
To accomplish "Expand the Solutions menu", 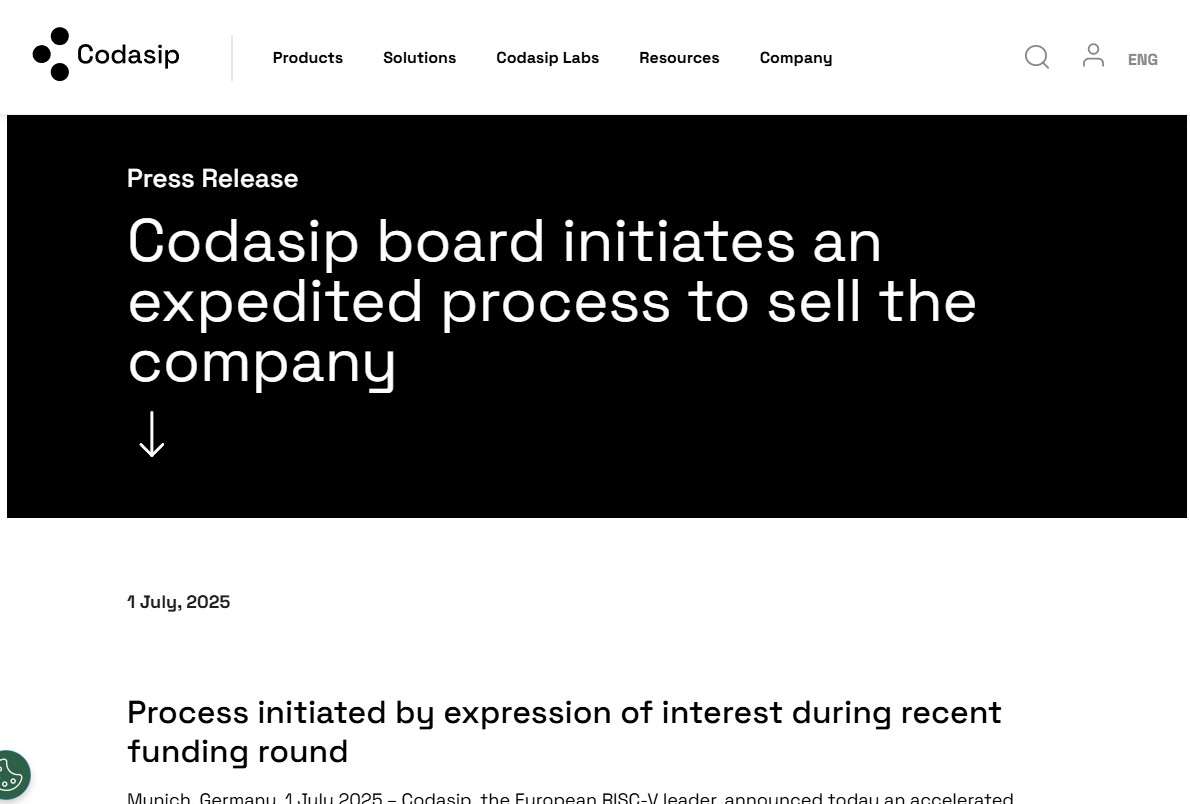I will coord(419,58).
